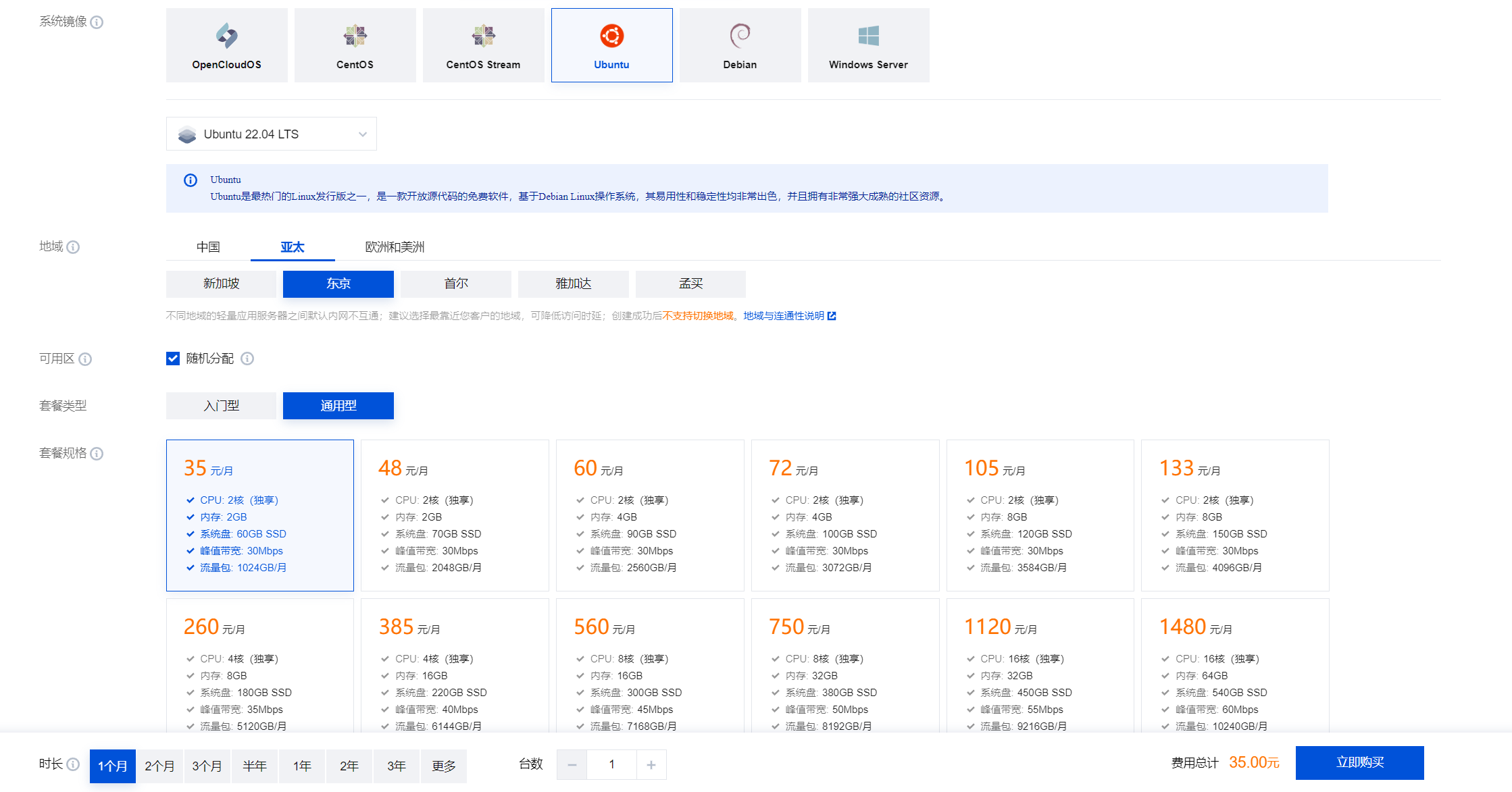
Task: Click the server quantity input field
Action: [x=611, y=765]
